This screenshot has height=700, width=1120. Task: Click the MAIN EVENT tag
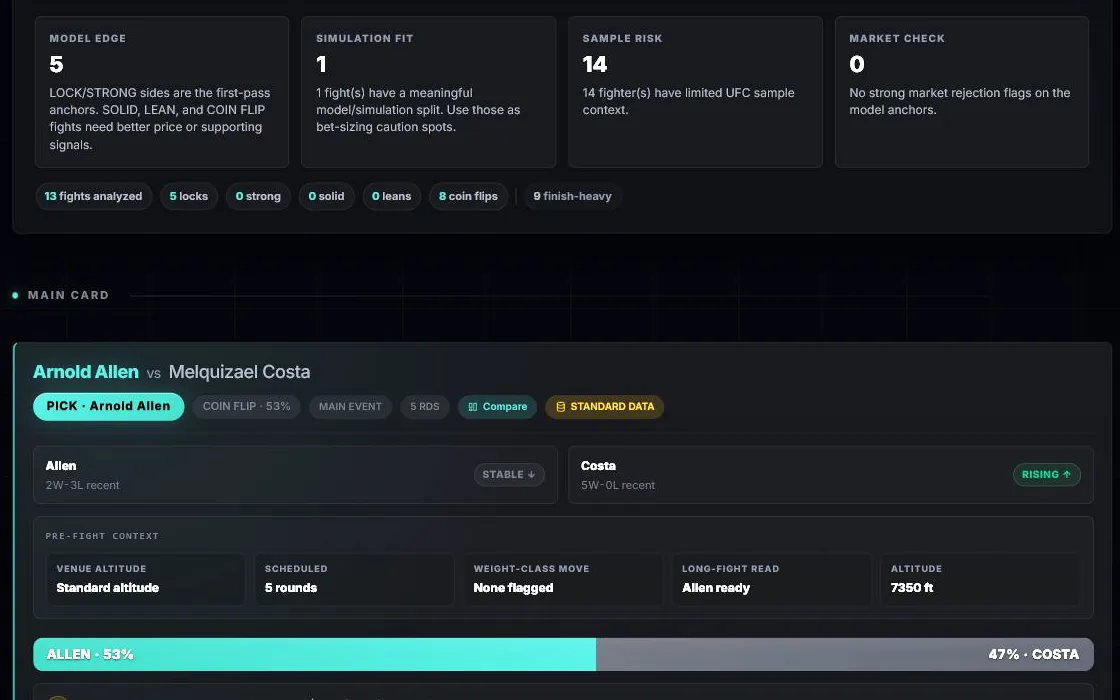350,406
